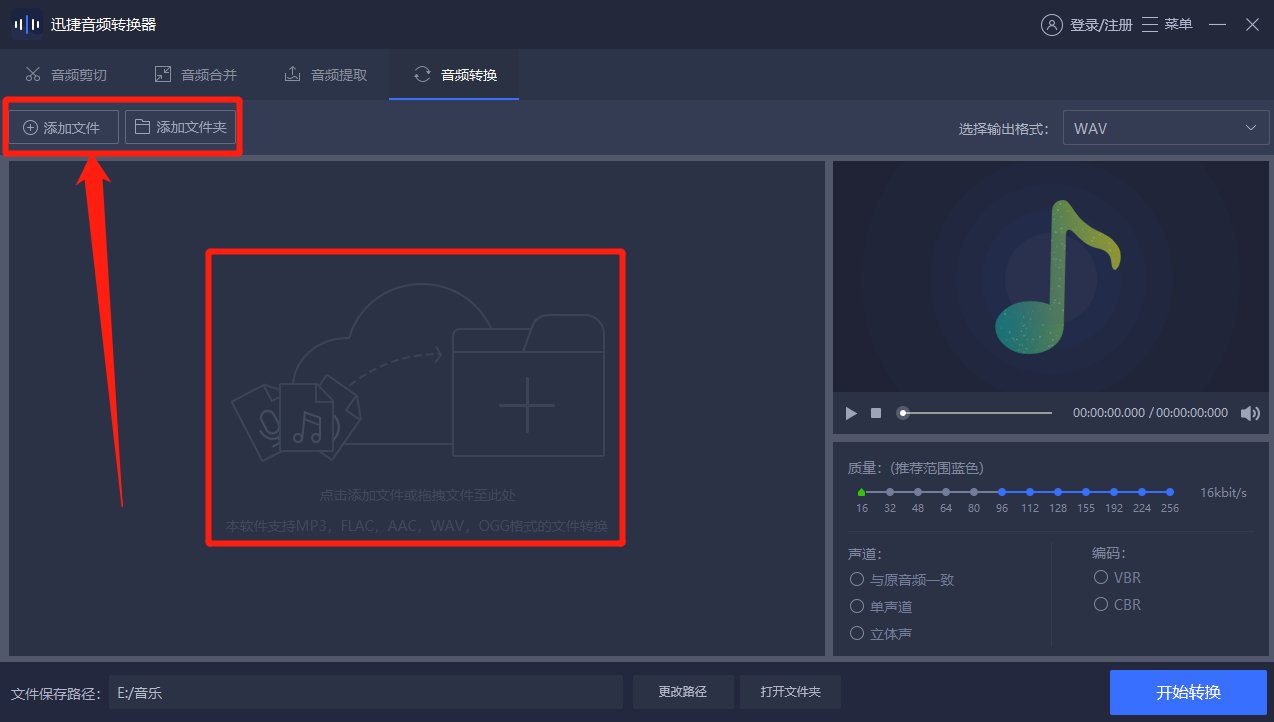
Task: Click the 音频提取 extraction tool icon
Action: point(293,73)
